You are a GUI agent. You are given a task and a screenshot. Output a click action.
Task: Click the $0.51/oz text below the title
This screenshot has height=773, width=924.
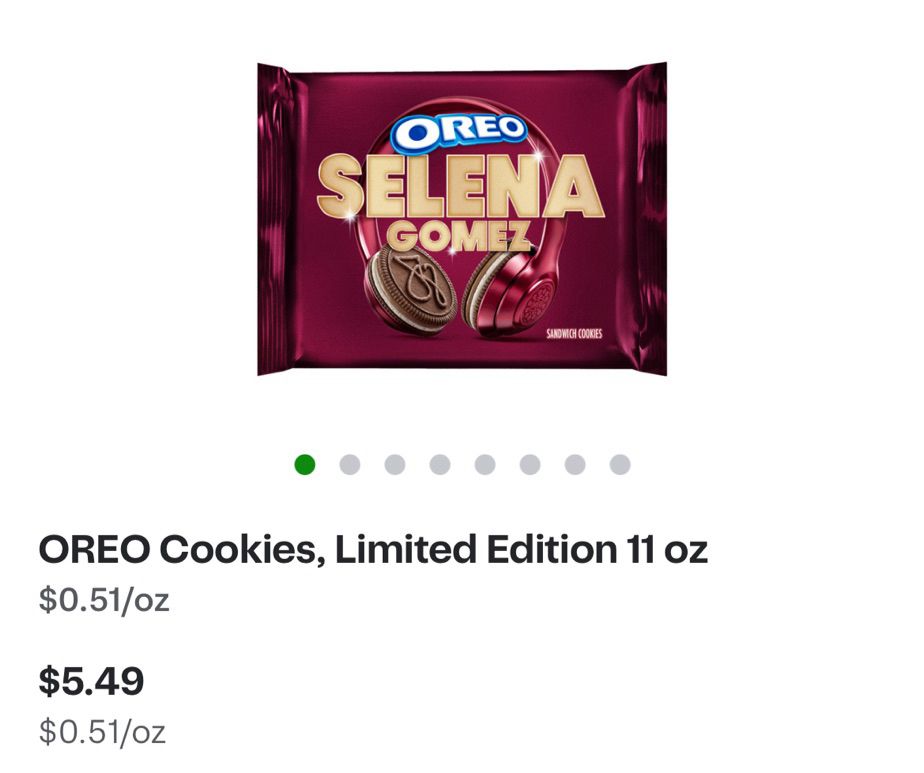[x=103, y=600]
